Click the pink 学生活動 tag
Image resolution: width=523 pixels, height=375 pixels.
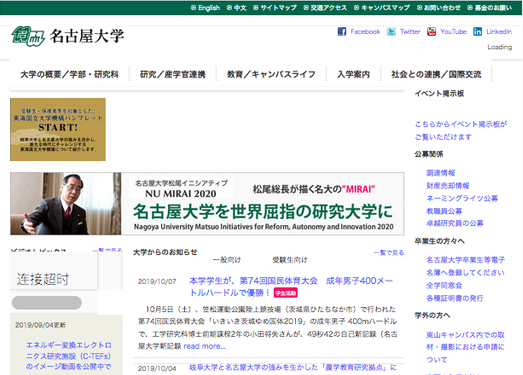coord(286,293)
